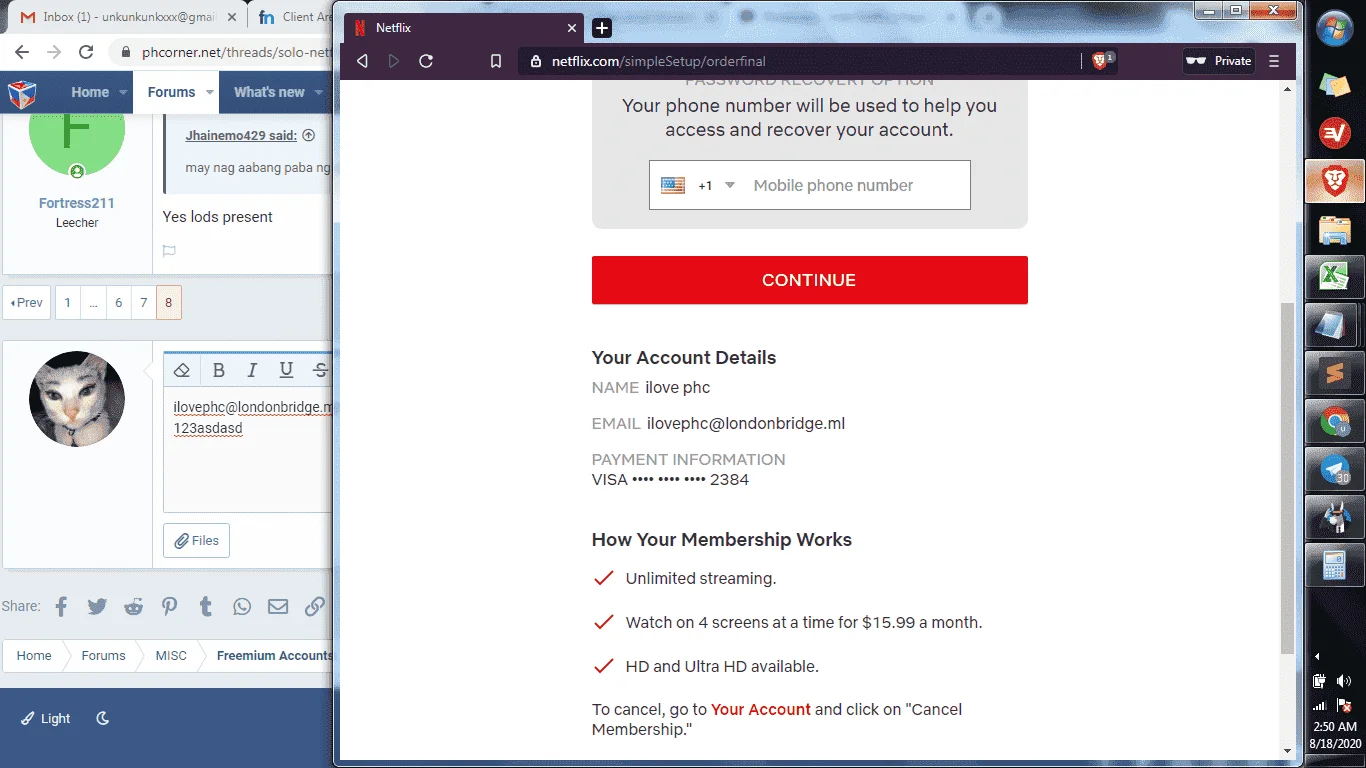Toggle underline formatting in the reply editor
Image resolution: width=1366 pixels, height=768 pixels.
[x=286, y=370]
